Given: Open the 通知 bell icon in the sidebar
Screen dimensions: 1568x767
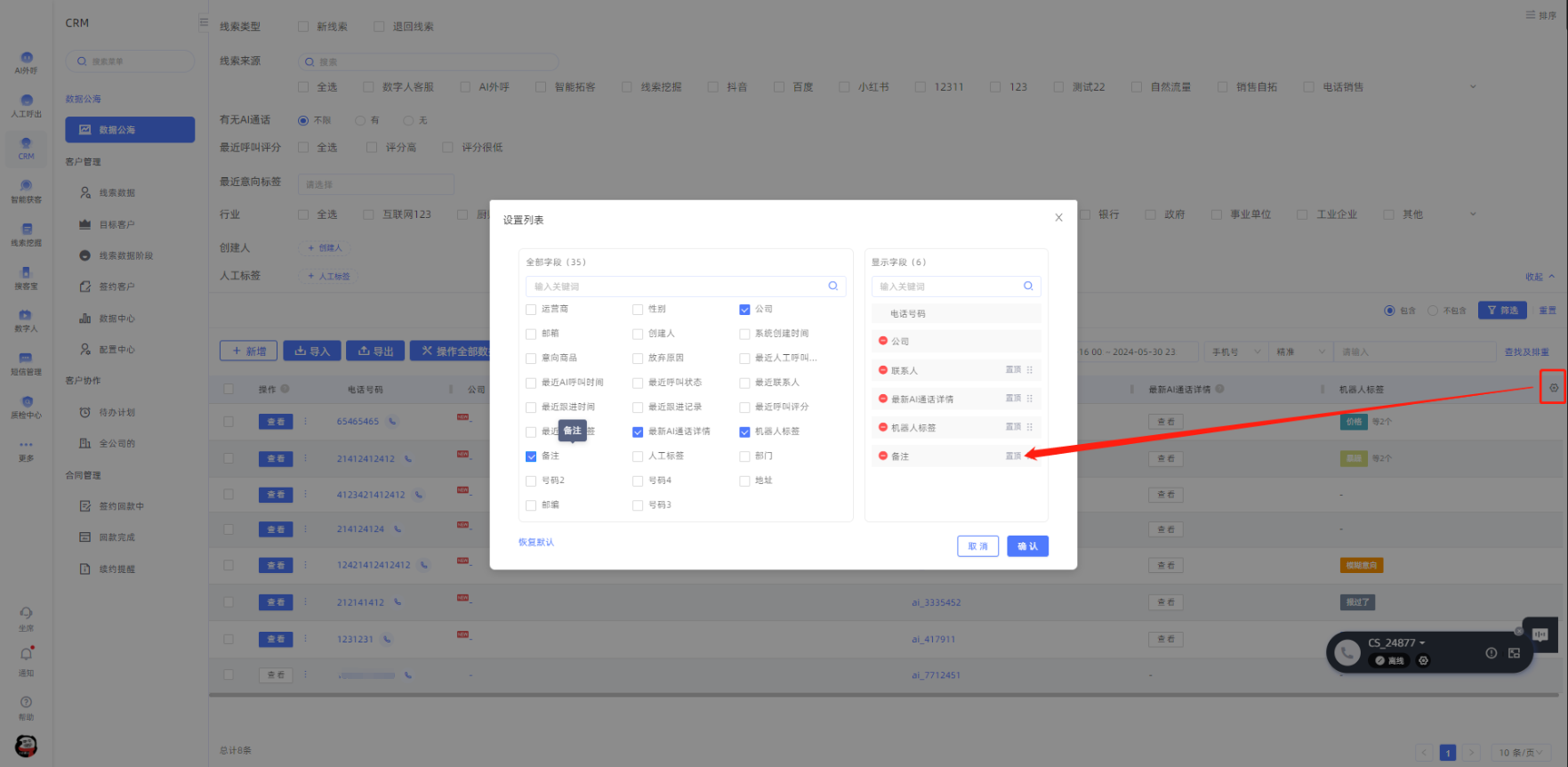Looking at the screenshot, I should click(x=26, y=655).
